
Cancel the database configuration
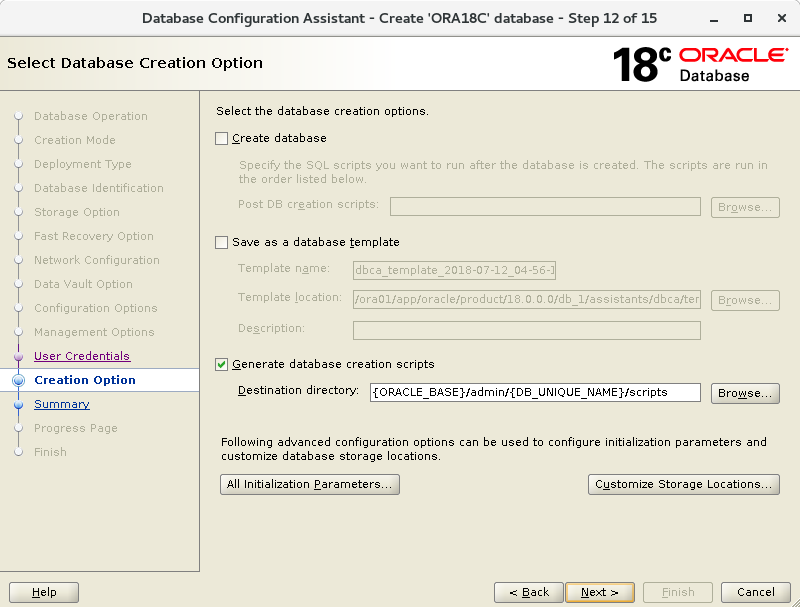coord(756,592)
